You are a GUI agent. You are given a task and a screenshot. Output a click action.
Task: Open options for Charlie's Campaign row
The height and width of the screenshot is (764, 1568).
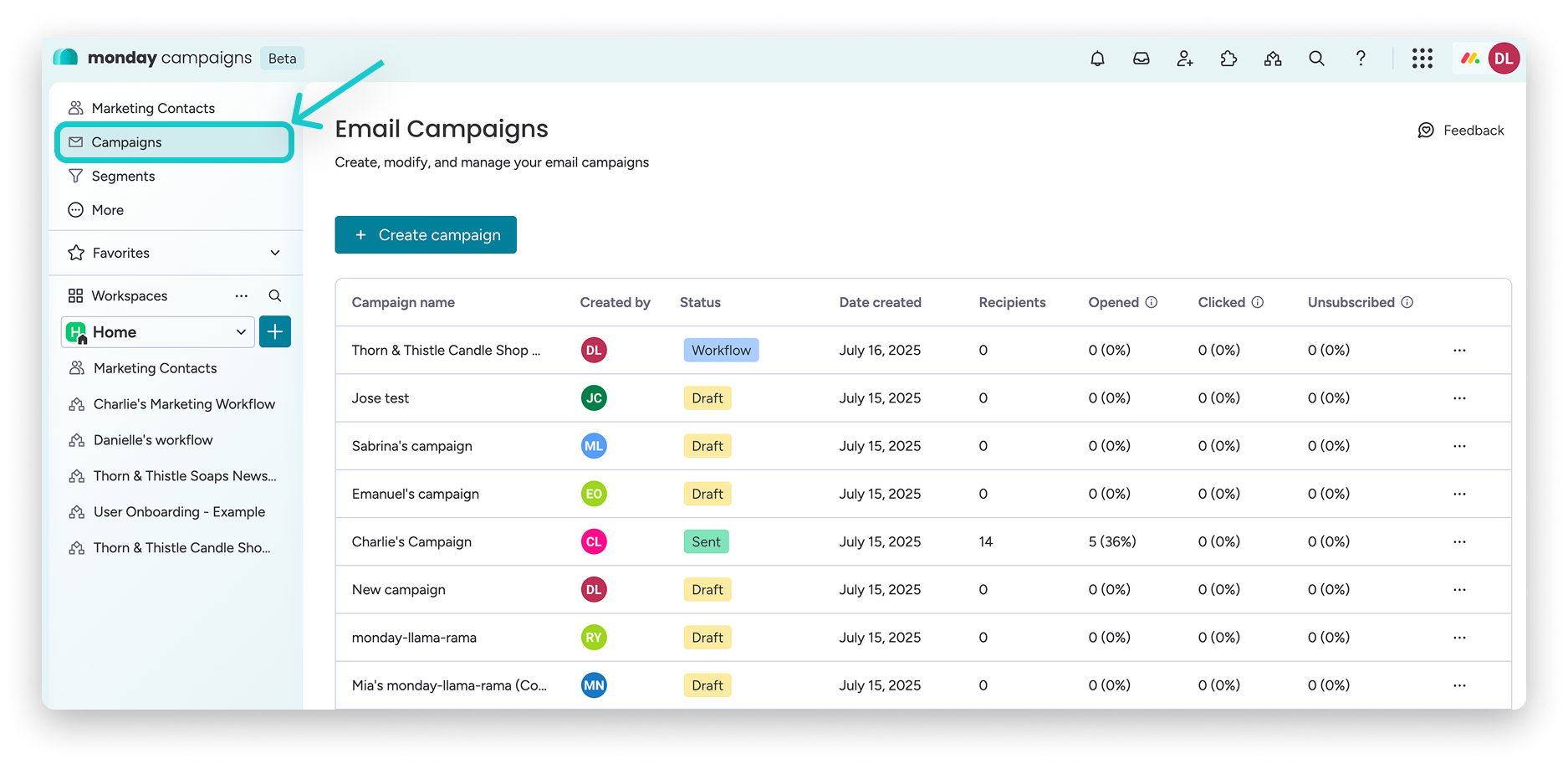coord(1460,542)
